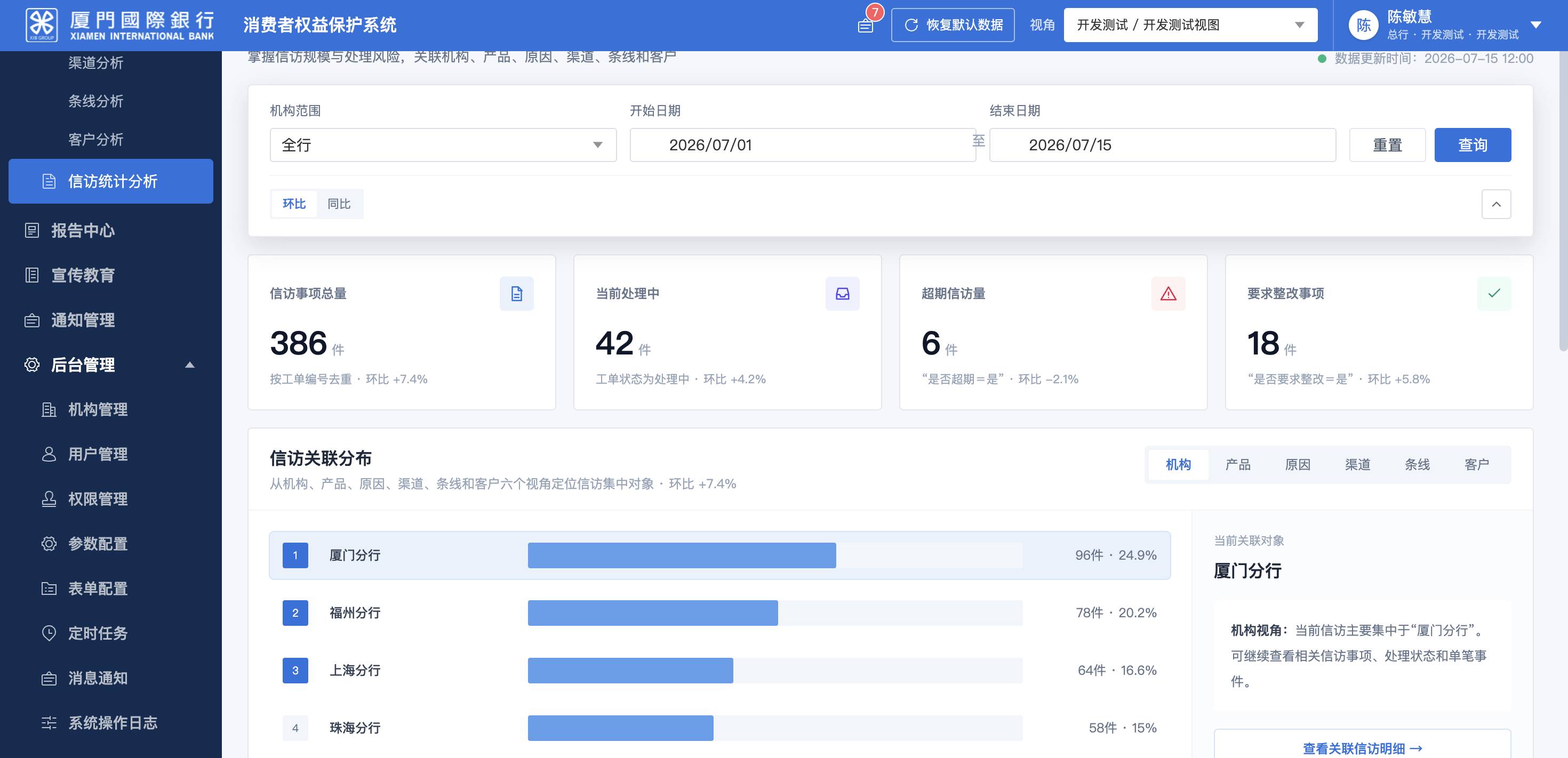1568x758 pixels.
Task: Click the document icon on 信访事项总量 card
Action: 517,294
